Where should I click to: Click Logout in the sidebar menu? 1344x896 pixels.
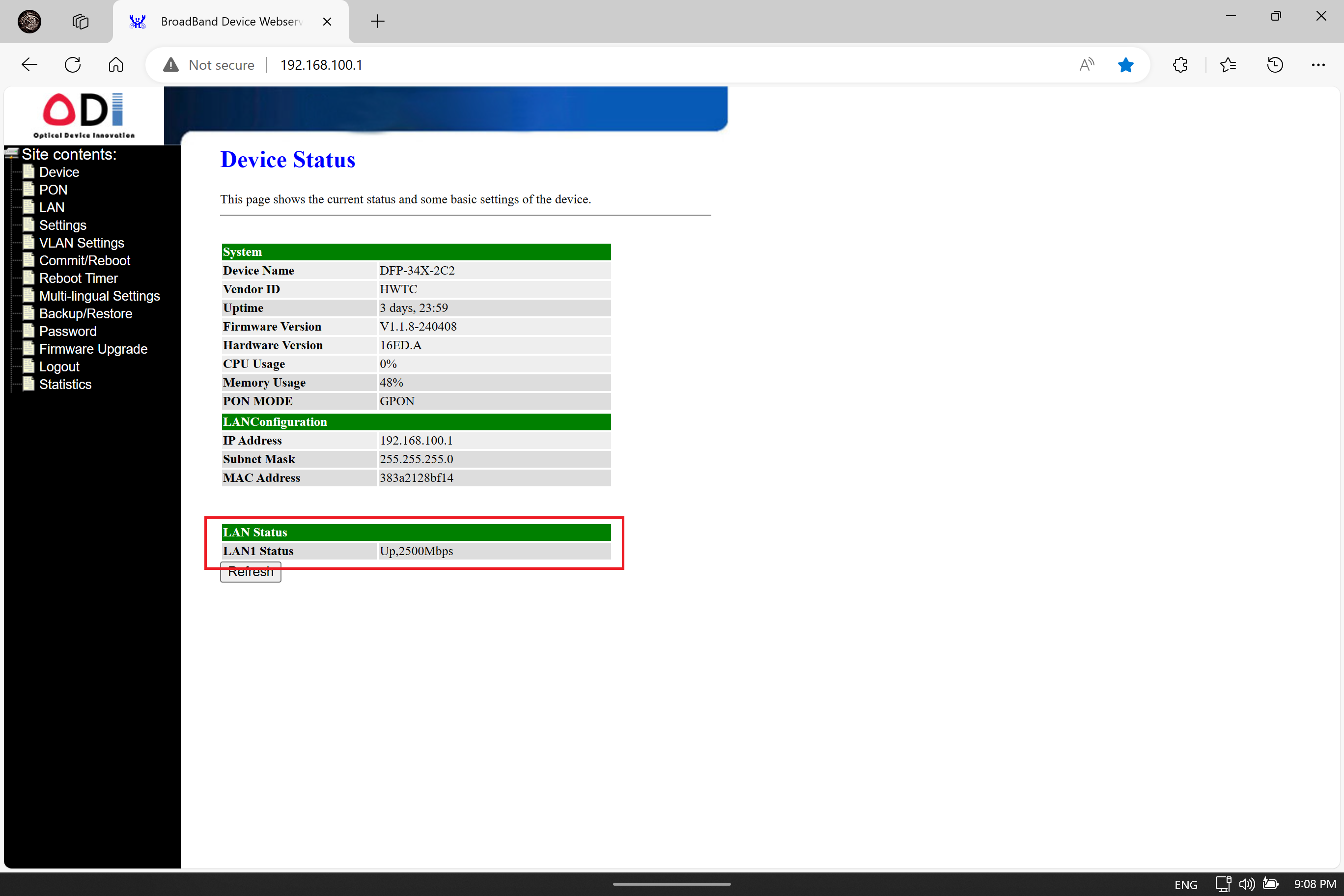(x=59, y=367)
